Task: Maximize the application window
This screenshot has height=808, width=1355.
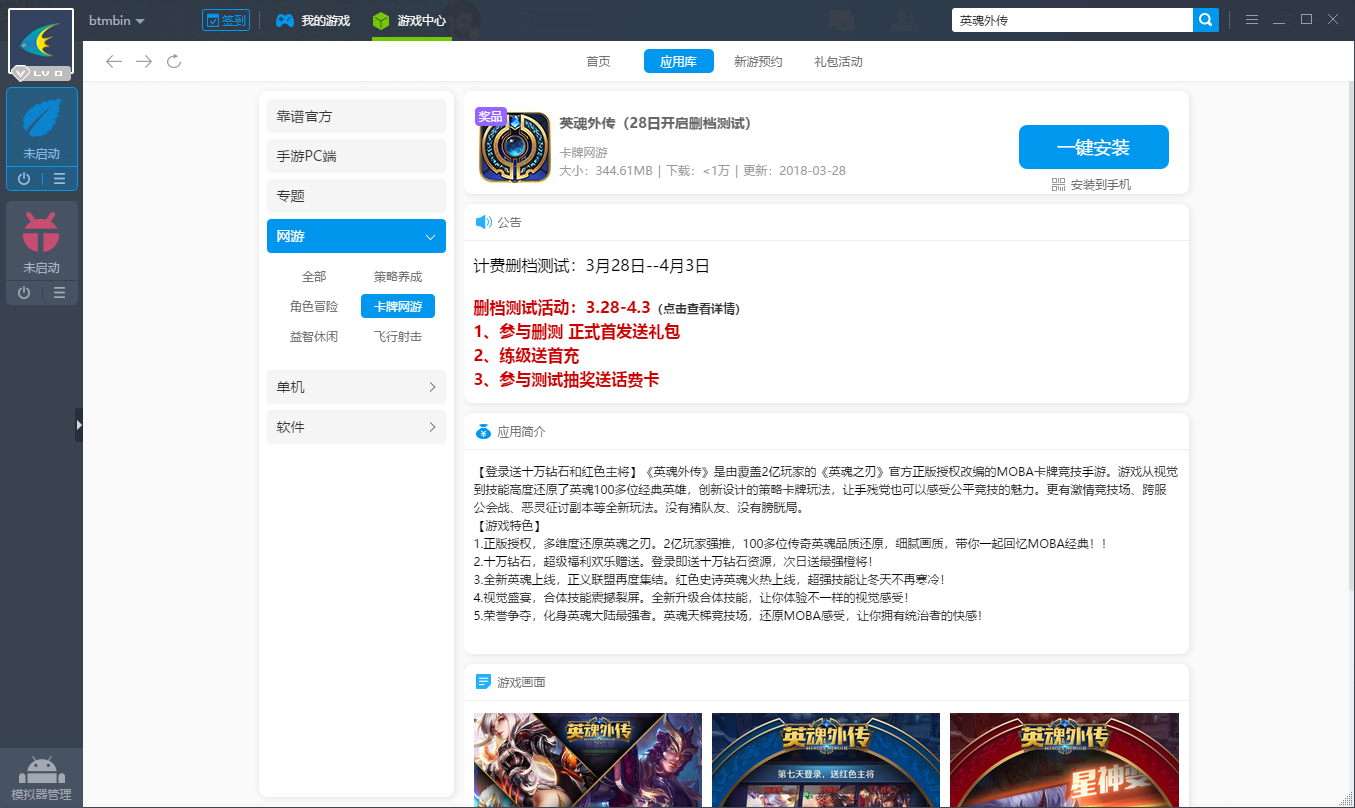Action: (x=1306, y=19)
